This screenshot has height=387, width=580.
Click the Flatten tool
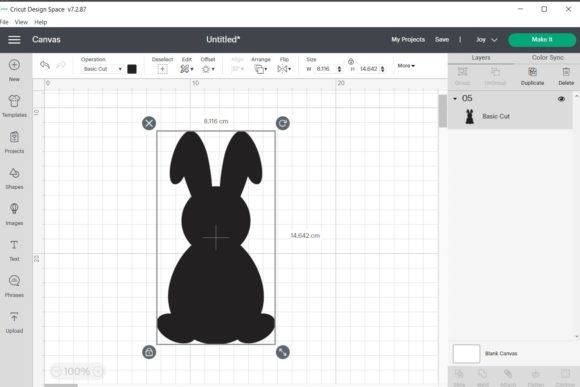536,377
